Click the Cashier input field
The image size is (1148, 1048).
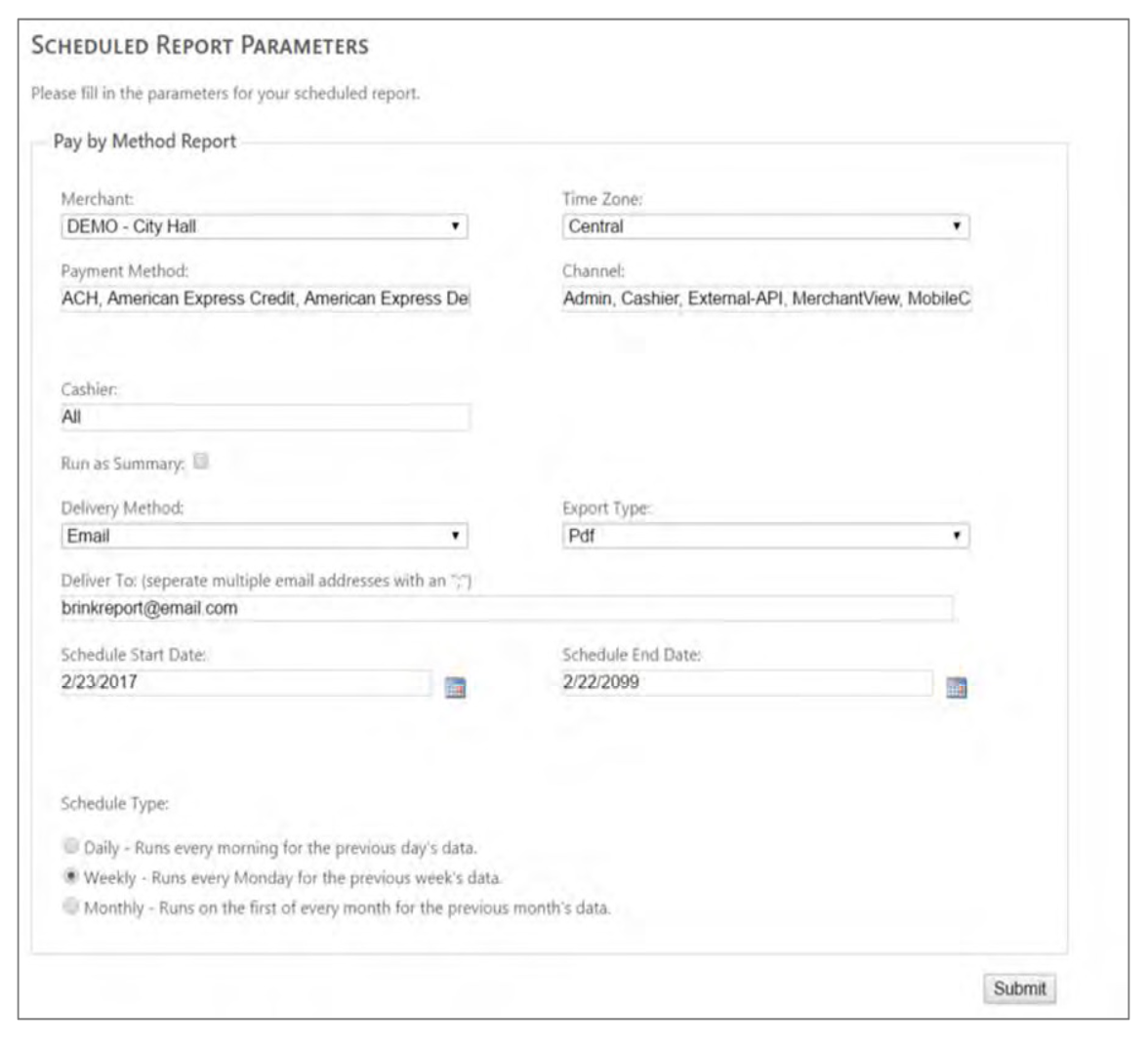click(264, 417)
